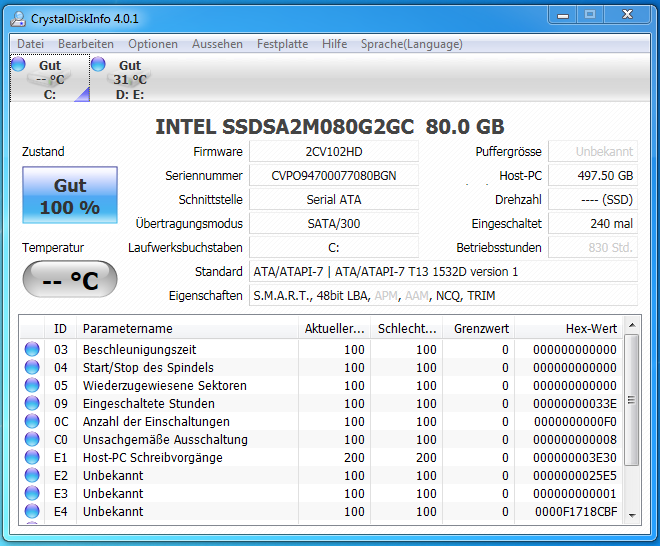660x546 pixels.
Task: Select the Wiederzugewiesene Sektoren row text
Action: pos(165,386)
